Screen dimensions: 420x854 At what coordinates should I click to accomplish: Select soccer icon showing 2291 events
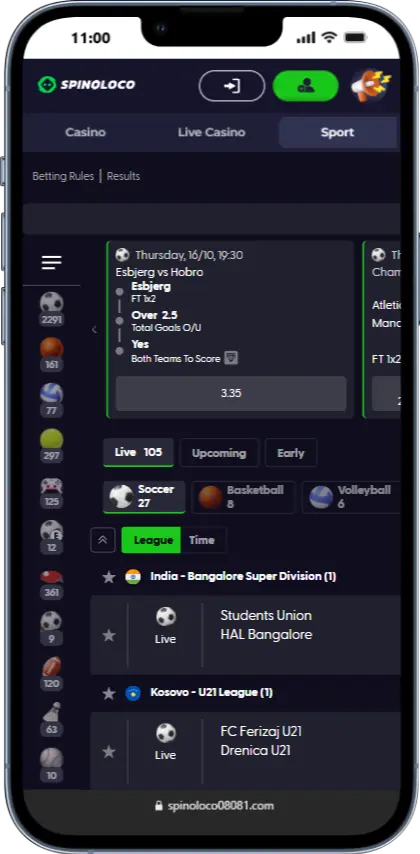coord(51,309)
